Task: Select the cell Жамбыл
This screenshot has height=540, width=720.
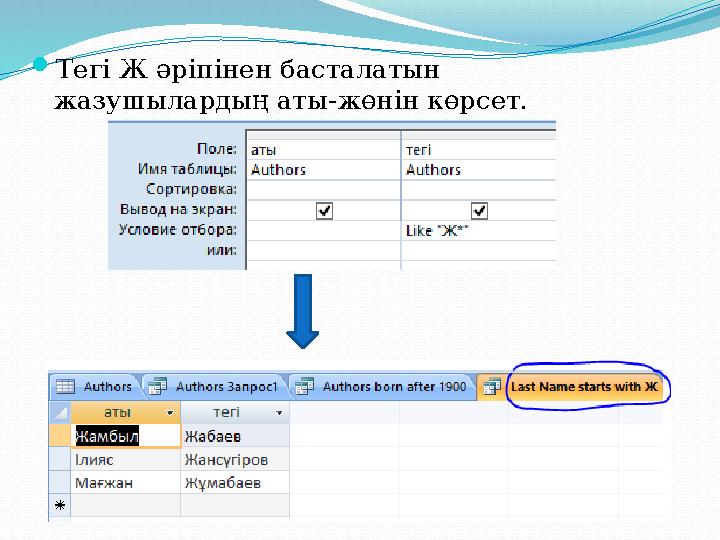Action: 125,436
